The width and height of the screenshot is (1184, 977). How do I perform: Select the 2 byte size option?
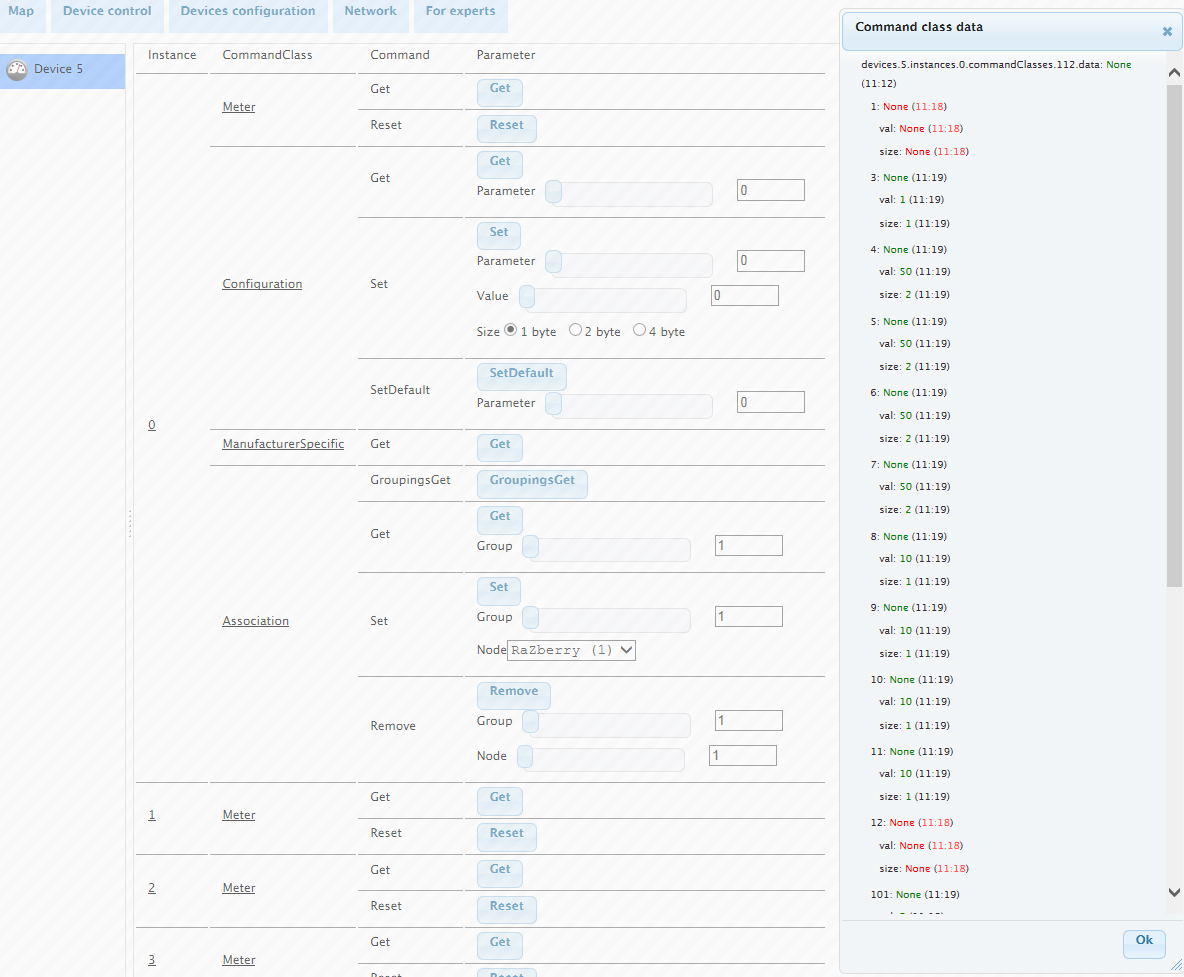coord(575,330)
